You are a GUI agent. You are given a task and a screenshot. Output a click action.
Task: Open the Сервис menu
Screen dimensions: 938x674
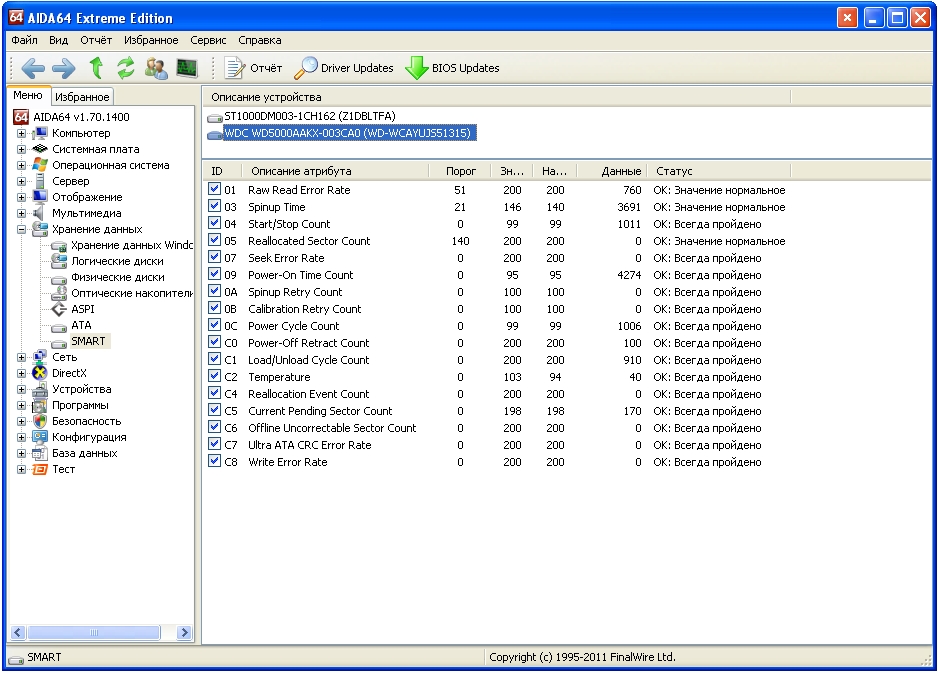[x=208, y=40]
